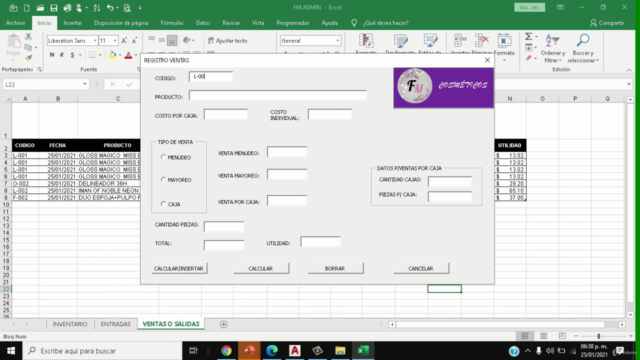This screenshot has height=360, width=640.
Task: Click the CALCULAR button
Action: (x=260, y=269)
